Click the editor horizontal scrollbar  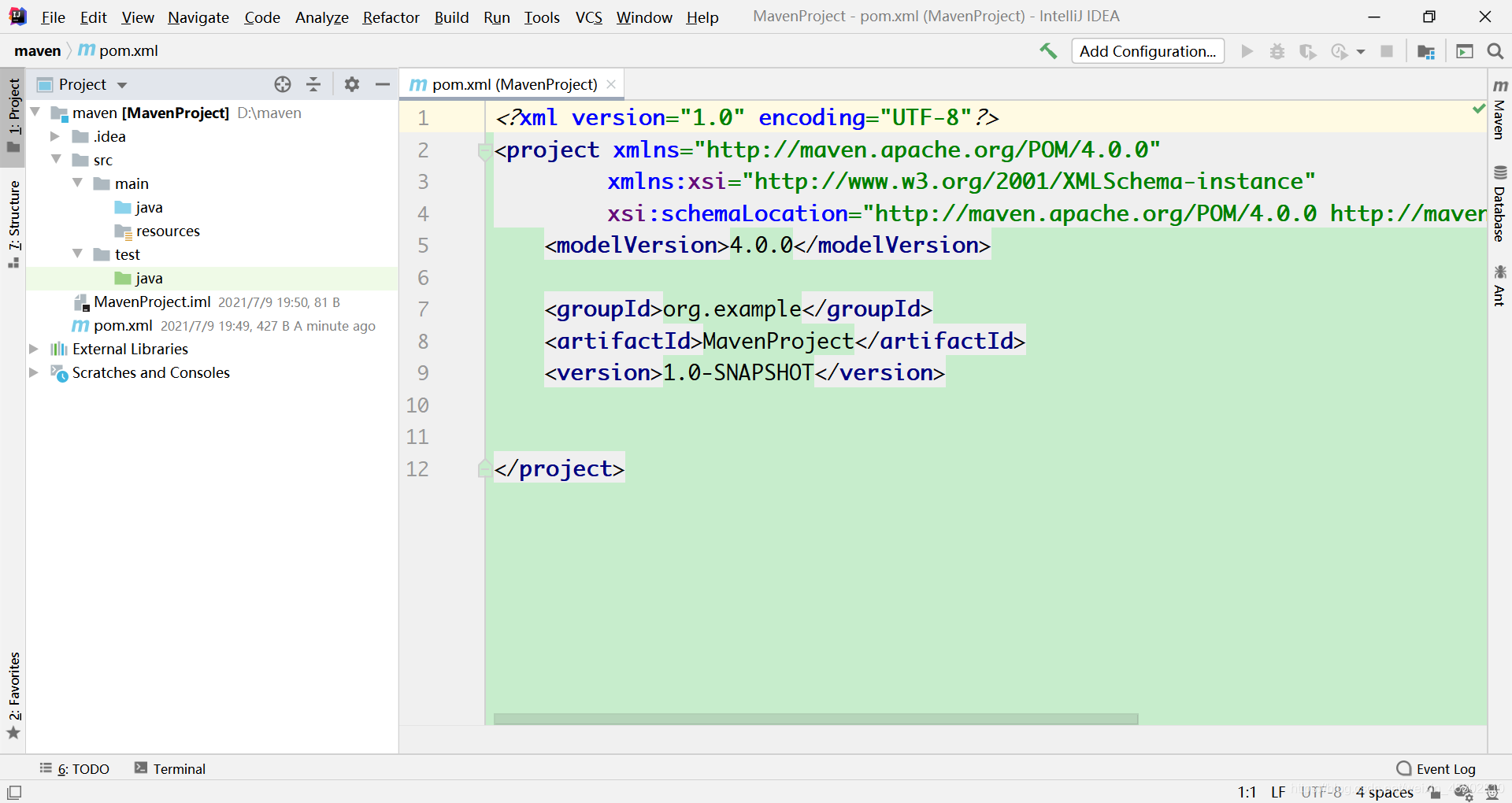[816, 719]
